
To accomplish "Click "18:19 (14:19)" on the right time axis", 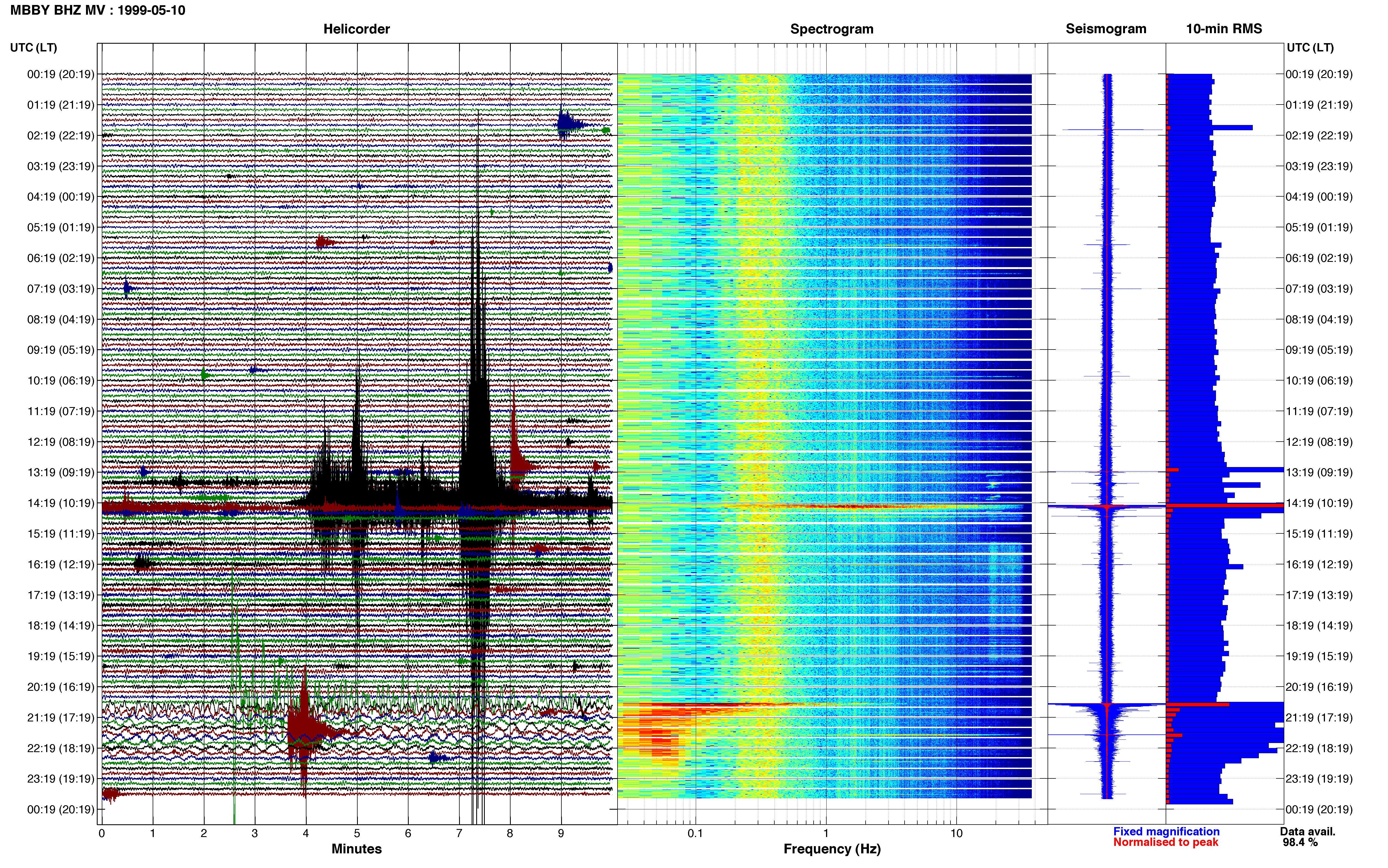I will [x=1319, y=626].
